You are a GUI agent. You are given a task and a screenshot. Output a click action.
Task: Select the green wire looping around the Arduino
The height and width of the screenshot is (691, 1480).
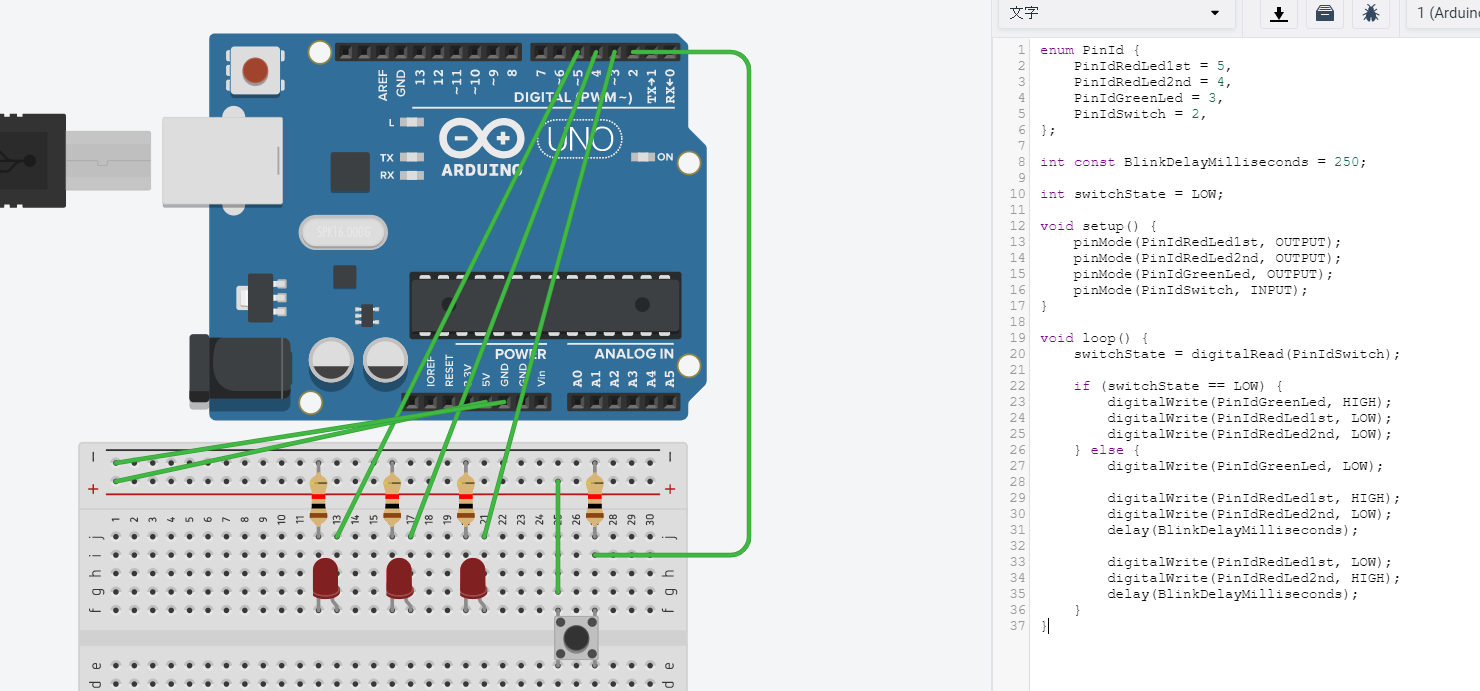point(747,300)
